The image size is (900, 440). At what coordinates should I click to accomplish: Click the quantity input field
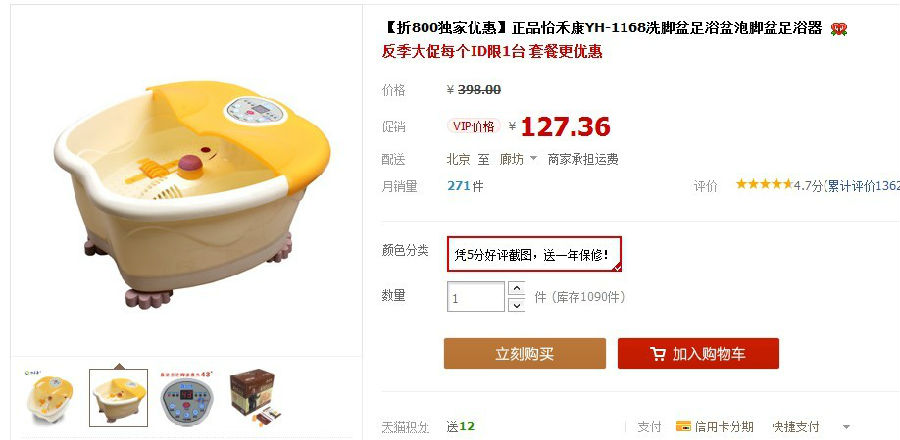(476, 297)
